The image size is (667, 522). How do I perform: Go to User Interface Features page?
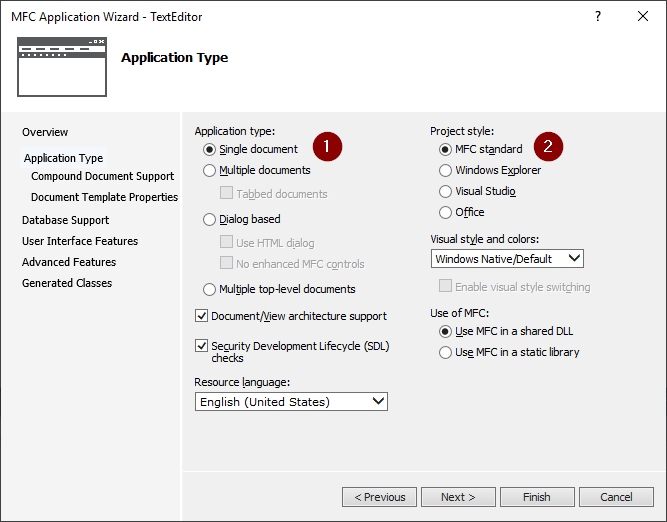[80, 241]
